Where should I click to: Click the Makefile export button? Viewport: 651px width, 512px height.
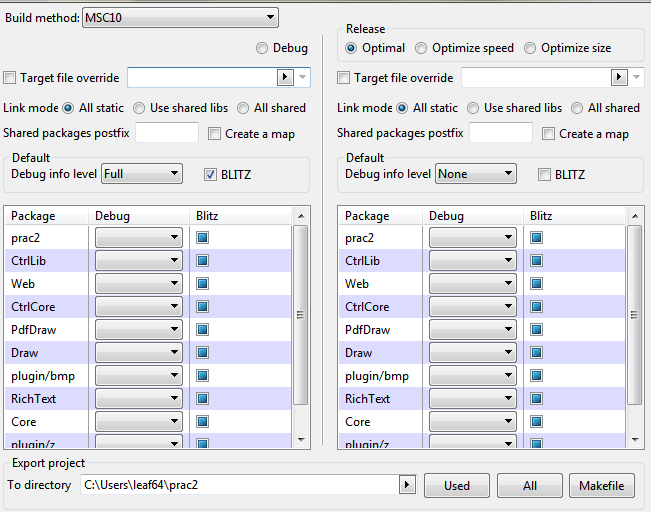coord(603,486)
